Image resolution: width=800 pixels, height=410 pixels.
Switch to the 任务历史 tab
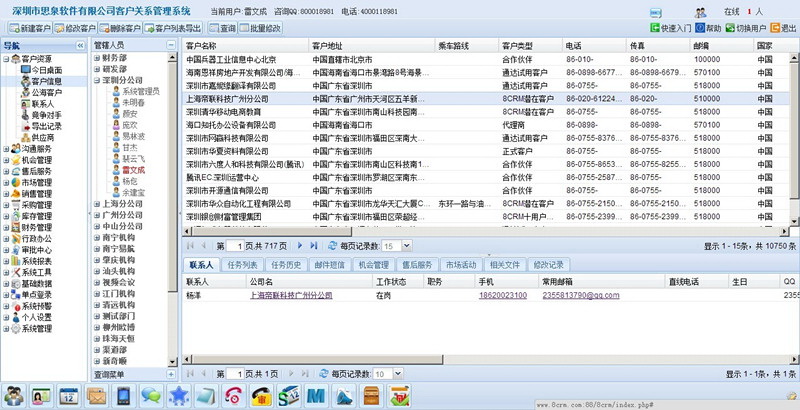[x=286, y=265]
